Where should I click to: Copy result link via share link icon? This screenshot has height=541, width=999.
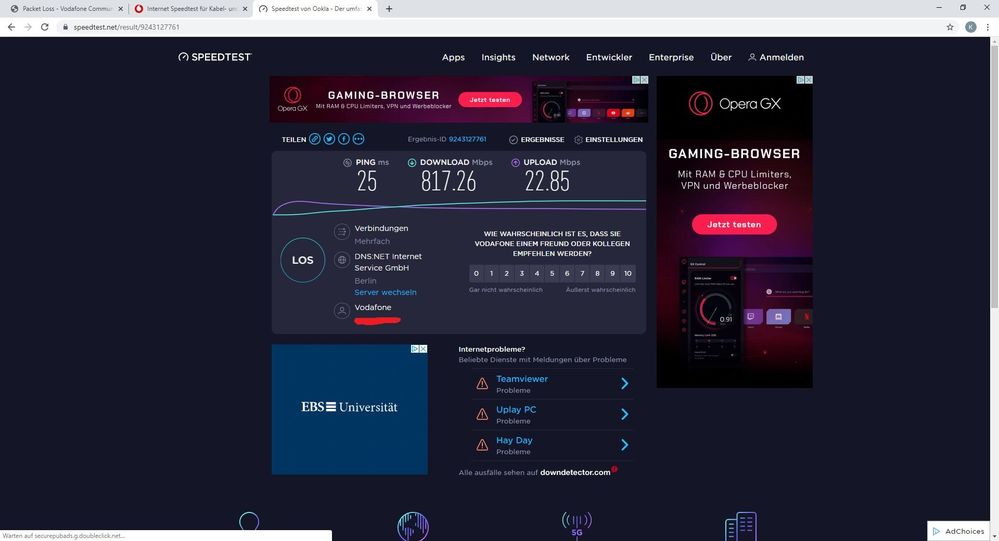[x=315, y=139]
